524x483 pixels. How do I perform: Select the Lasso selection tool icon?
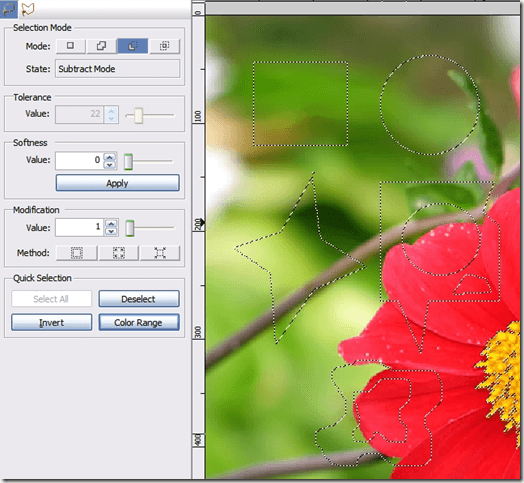click(x=9, y=9)
